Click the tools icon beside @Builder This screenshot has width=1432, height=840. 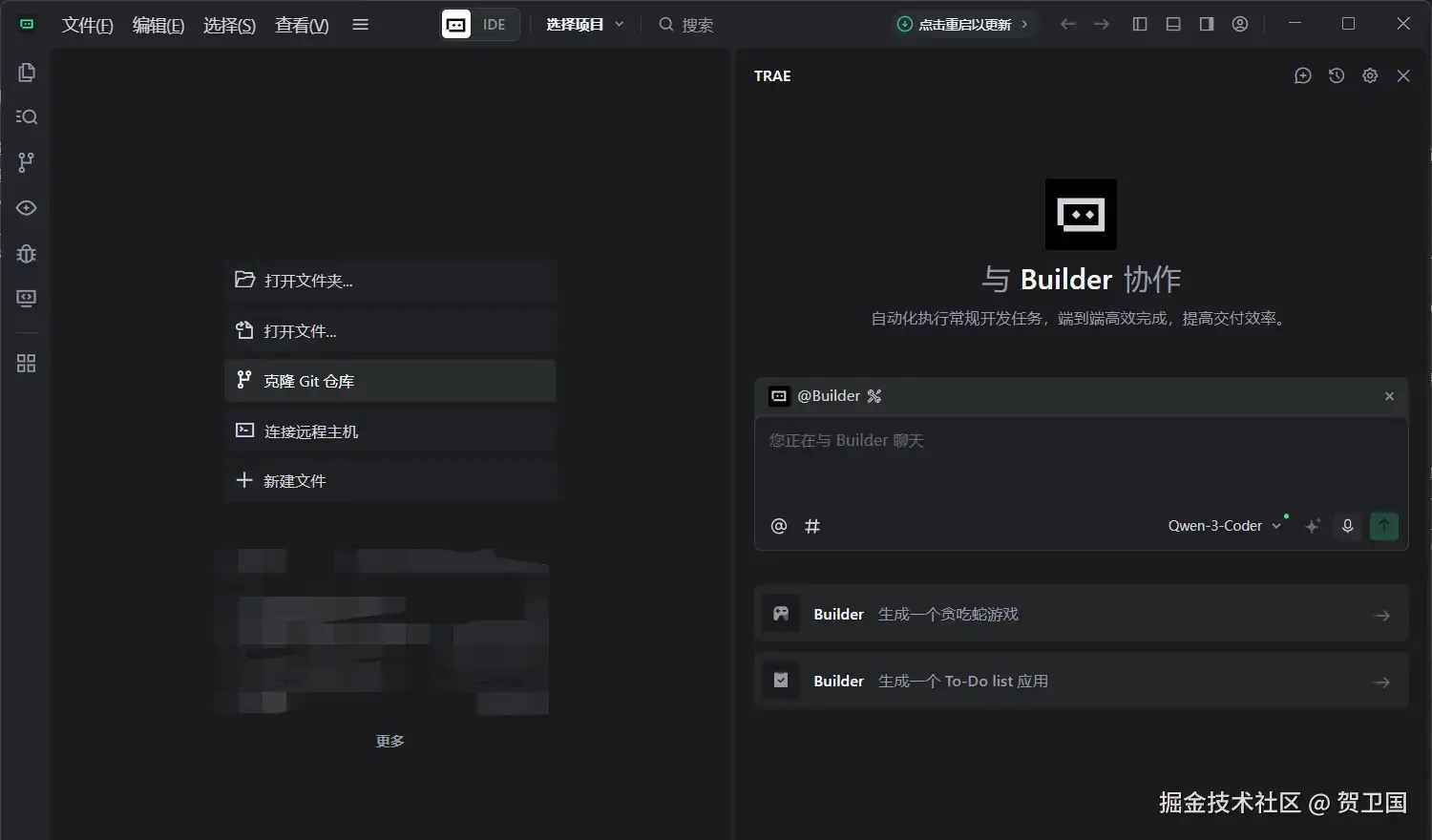tap(874, 396)
